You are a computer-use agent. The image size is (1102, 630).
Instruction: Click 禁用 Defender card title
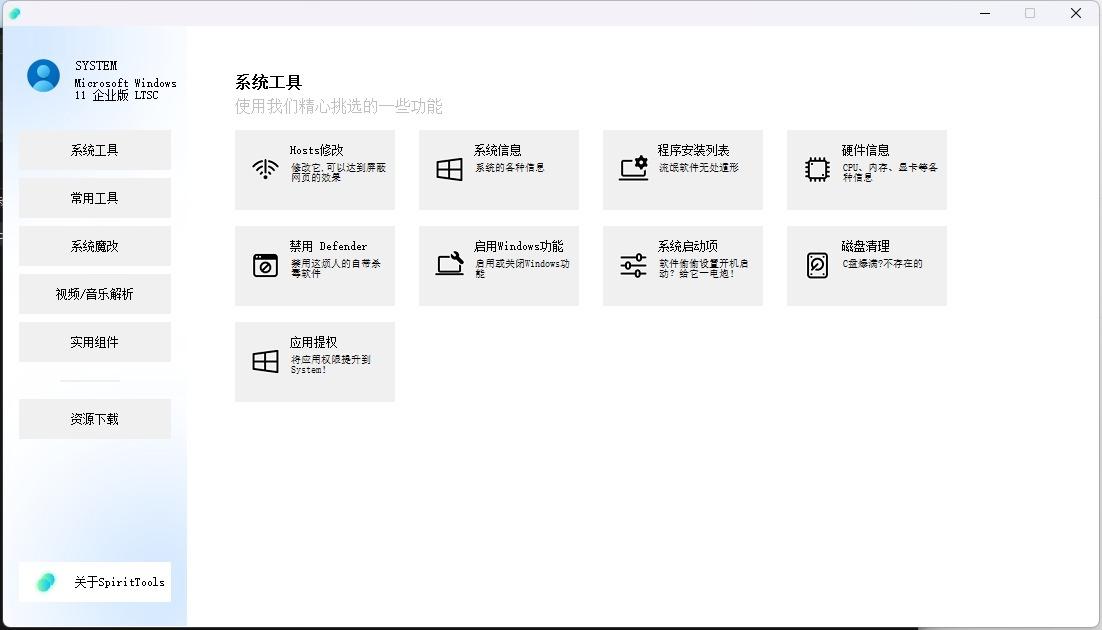tap(328, 246)
